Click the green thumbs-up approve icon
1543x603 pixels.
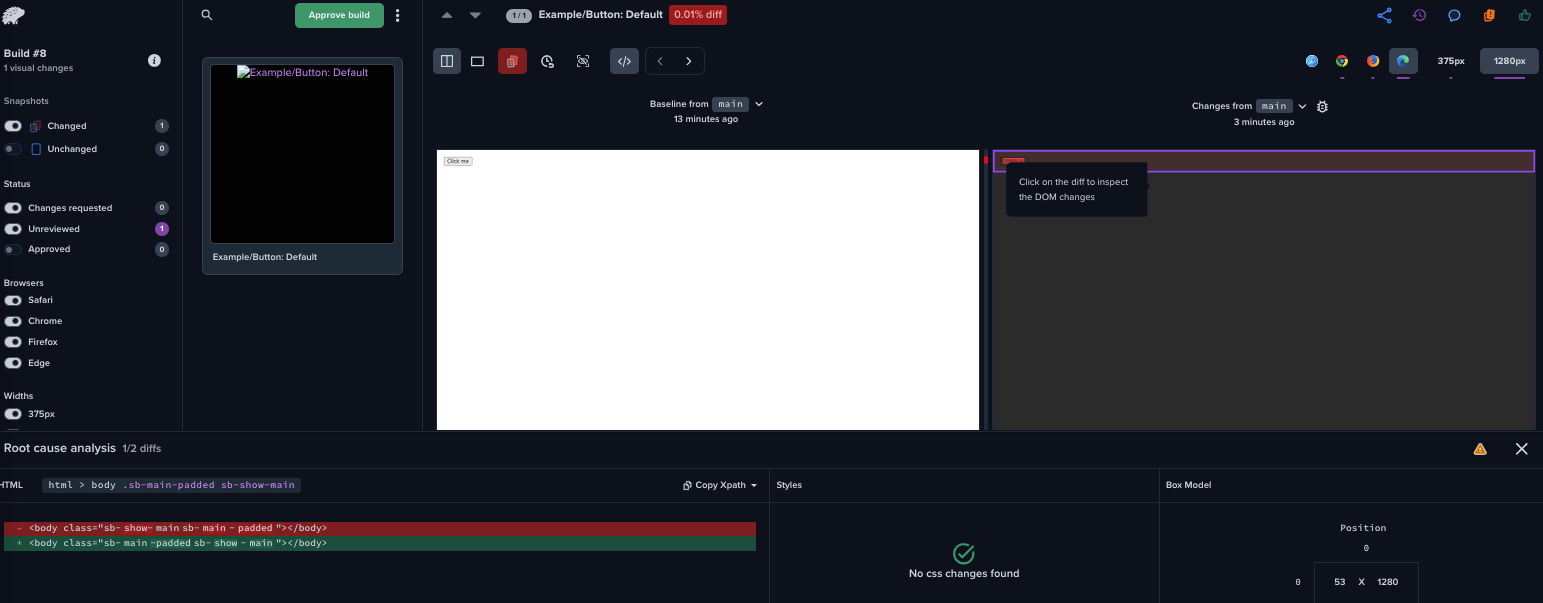click(x=1524, y=15)
